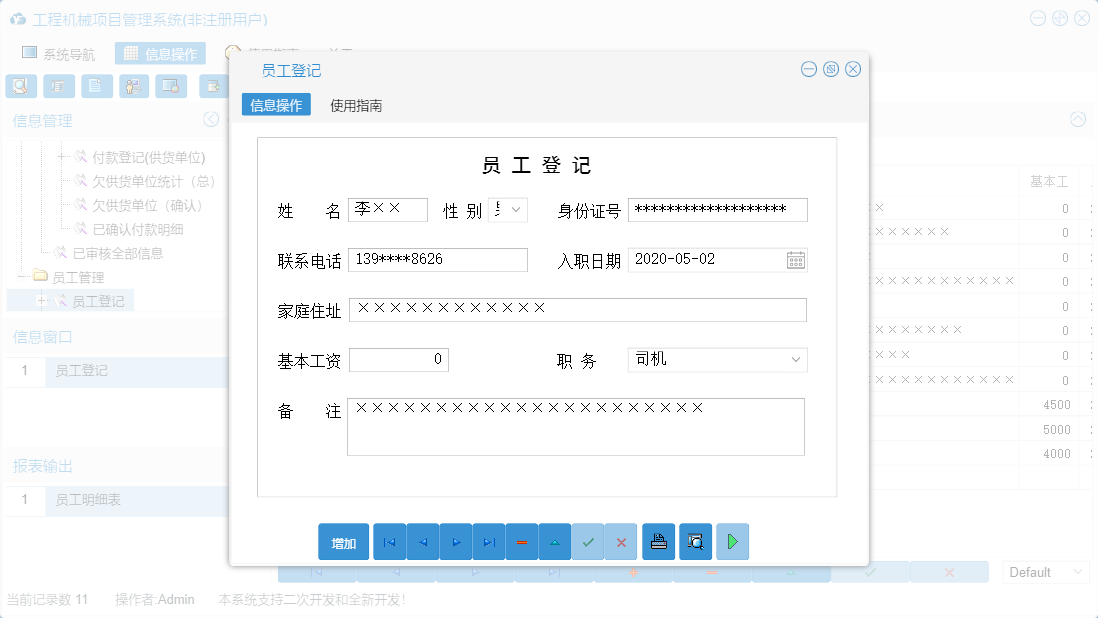Screen dimensions: 1098x618
Task: Click the person icon in the top toolbar
Action: click(x=134, y=86)
